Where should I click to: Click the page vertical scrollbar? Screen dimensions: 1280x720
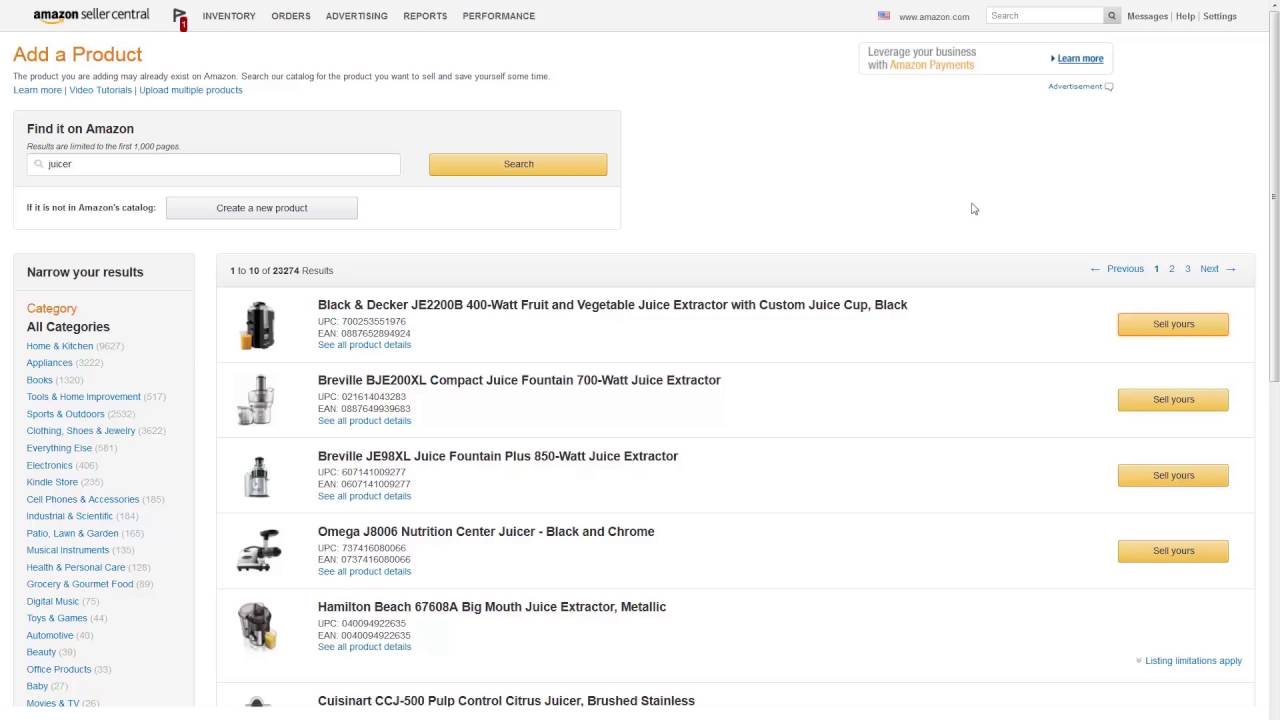(1273, 300)
